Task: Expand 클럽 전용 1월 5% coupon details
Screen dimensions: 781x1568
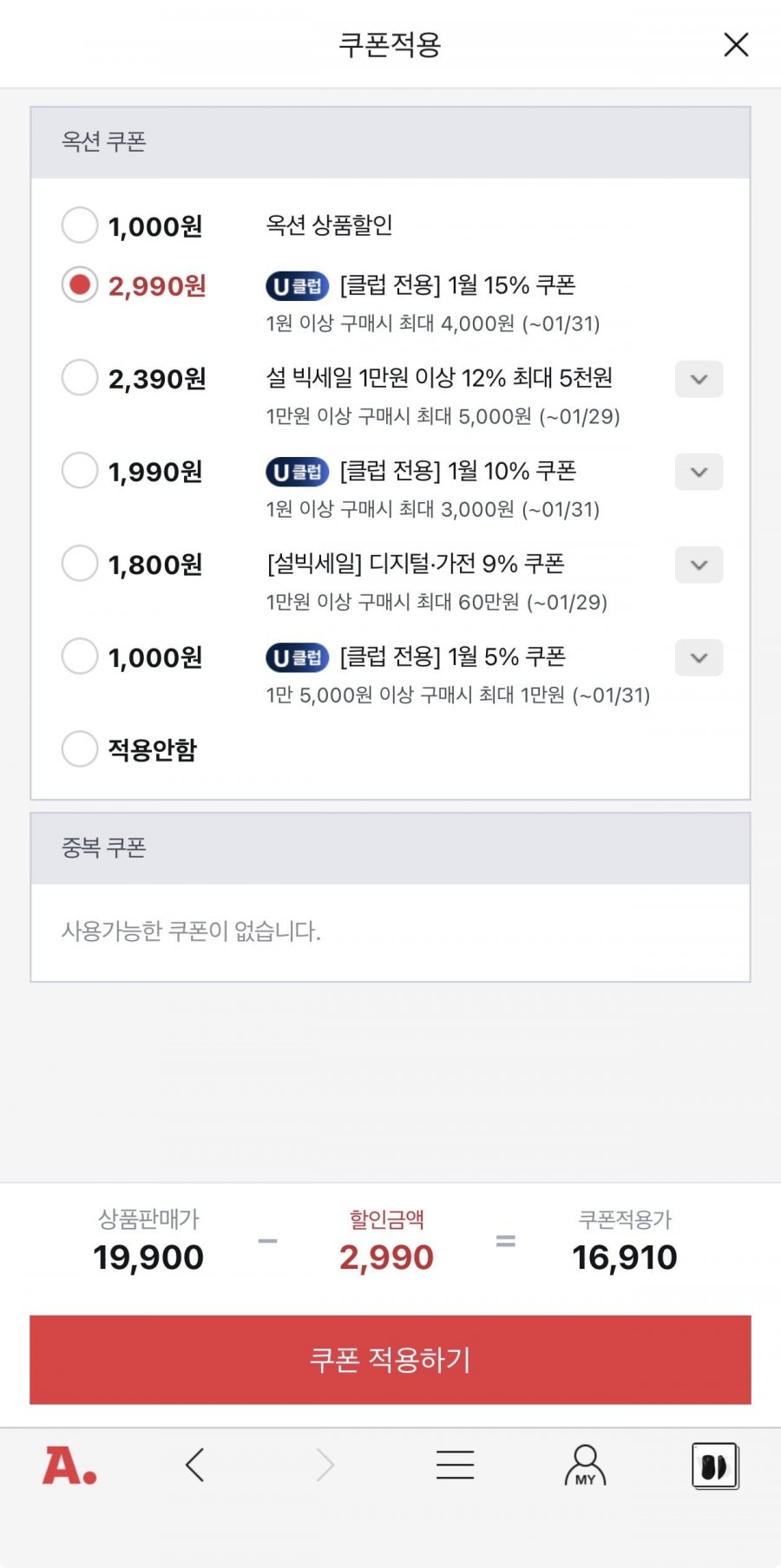Action: click(699, 657)
